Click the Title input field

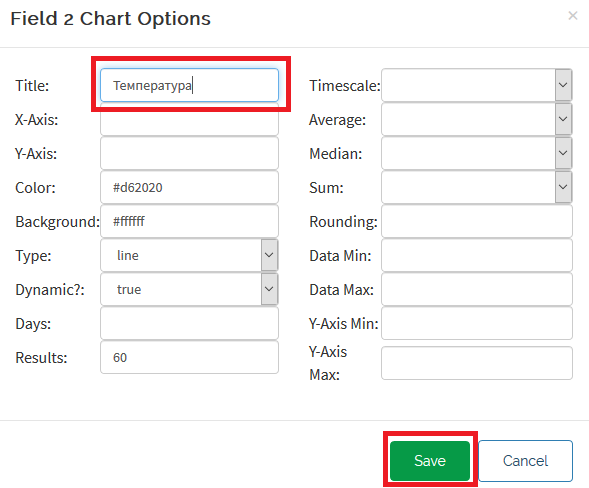click(x=189, y=85)
